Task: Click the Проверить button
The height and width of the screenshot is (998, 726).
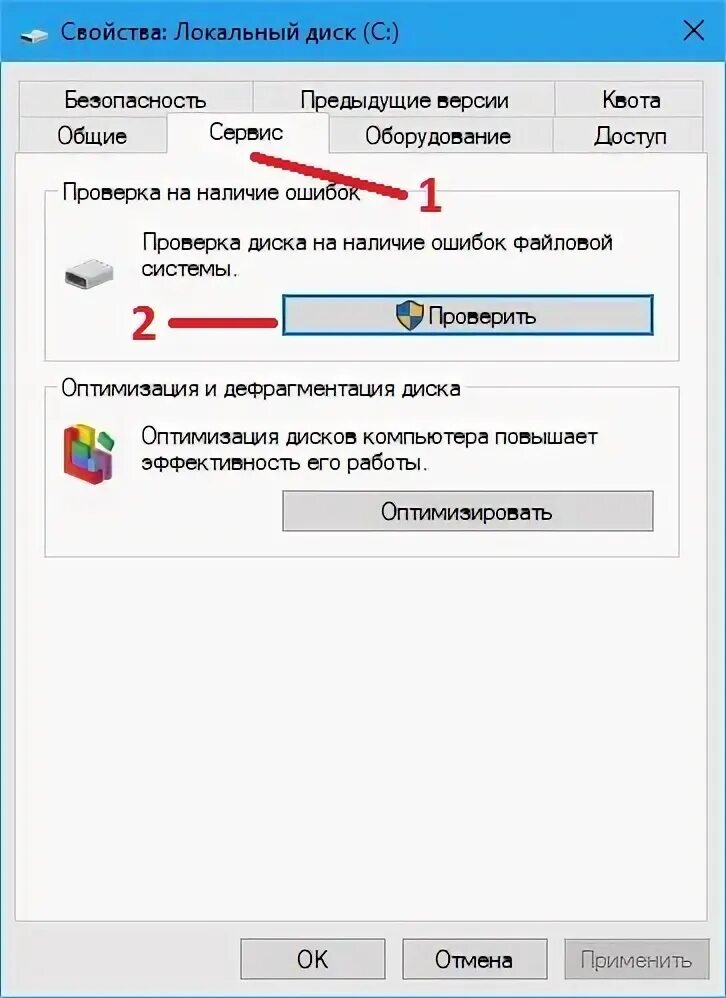Action: click(x=468, y=315)
